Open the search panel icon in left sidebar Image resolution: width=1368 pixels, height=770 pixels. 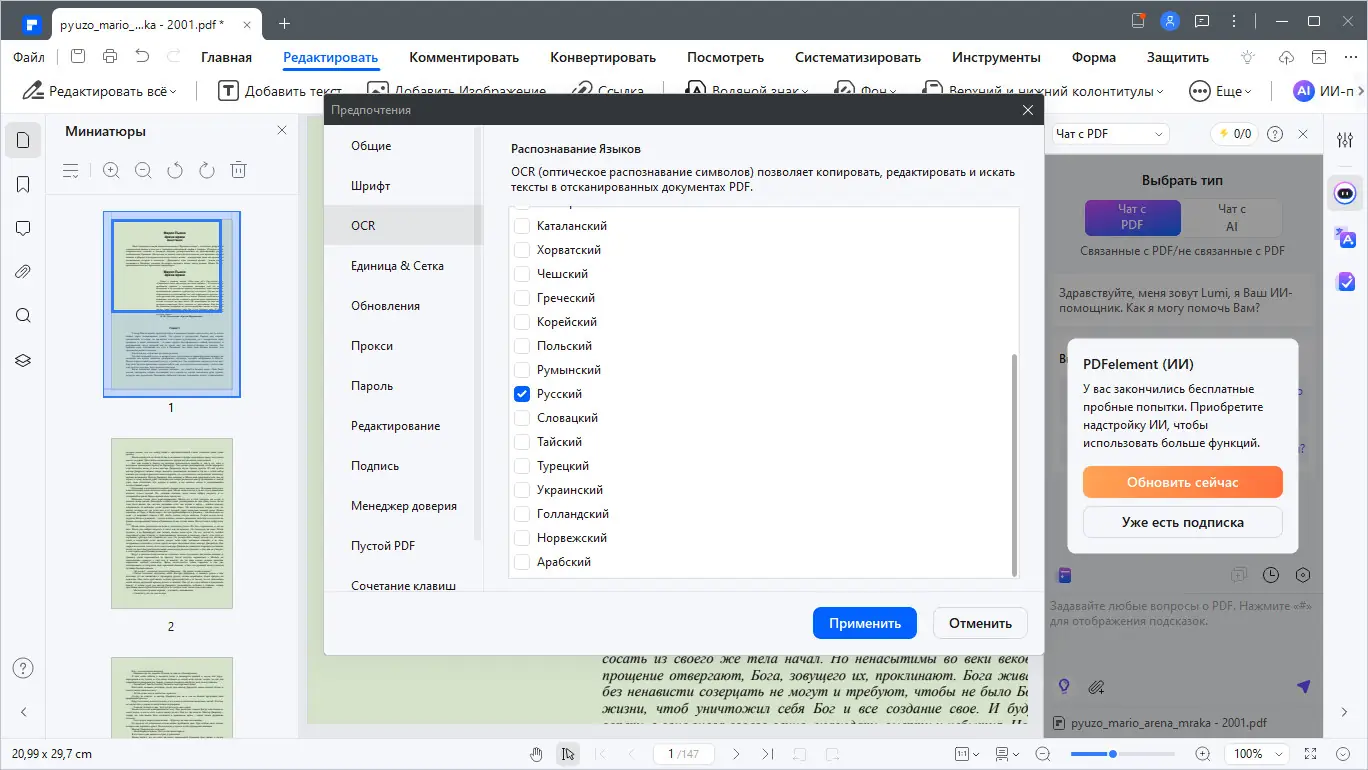click(23, 316)
